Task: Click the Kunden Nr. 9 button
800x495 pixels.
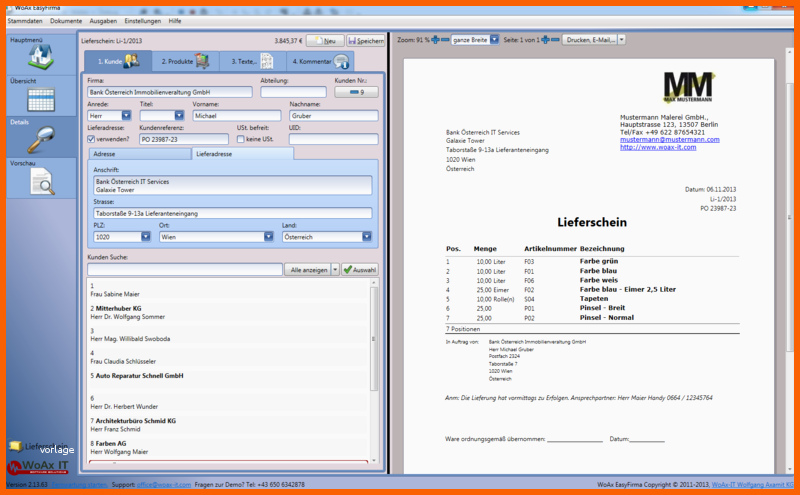Action: tap(356, 92)
